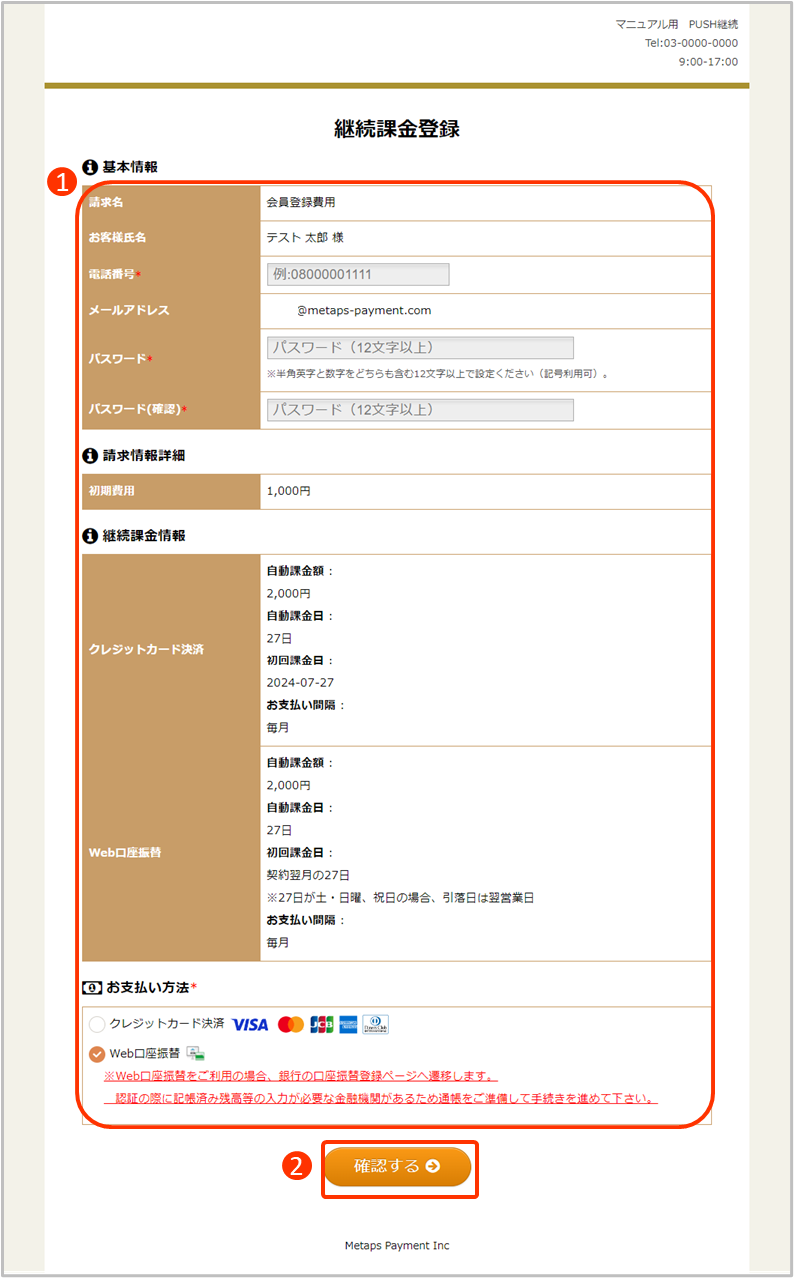Image resolution: width=794 pixels, height=1278 pixels.
Task: Click the red circle marker number 2
Action: [x=296, y=1166]
